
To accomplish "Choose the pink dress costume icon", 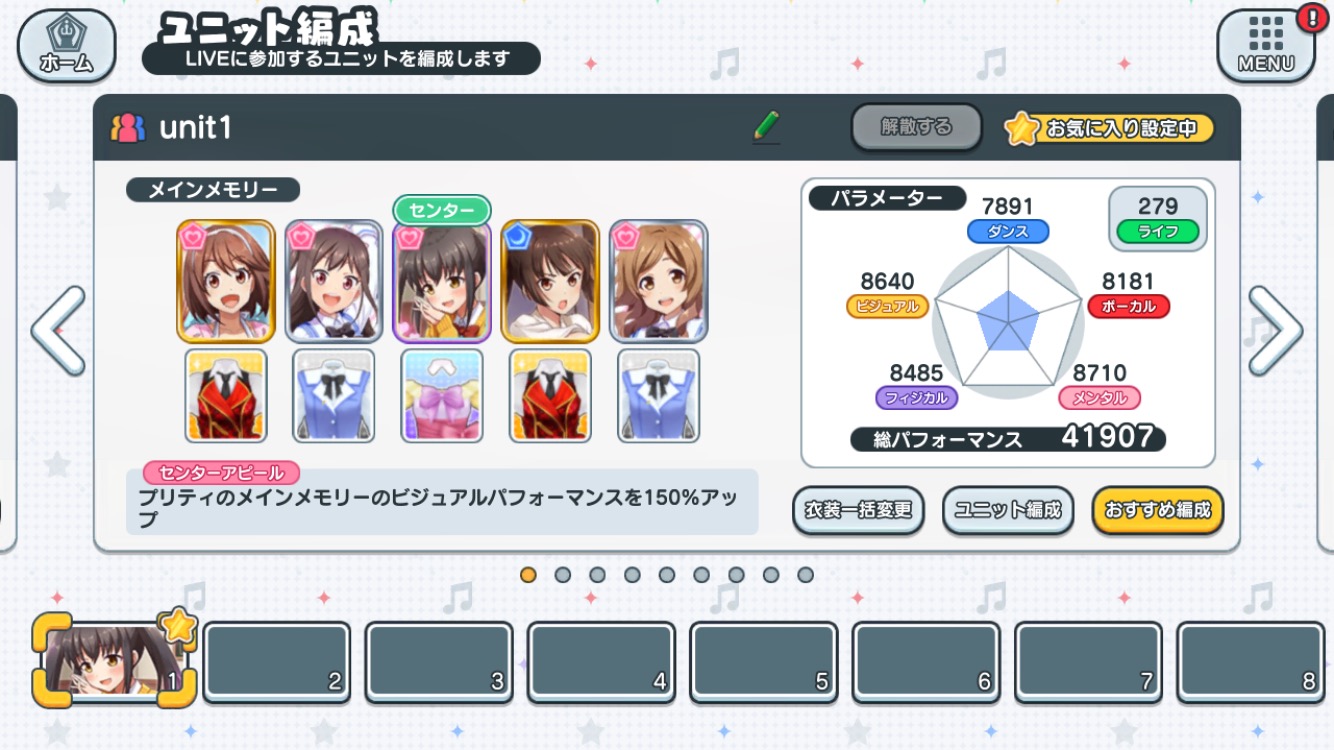I will (442, 395).
